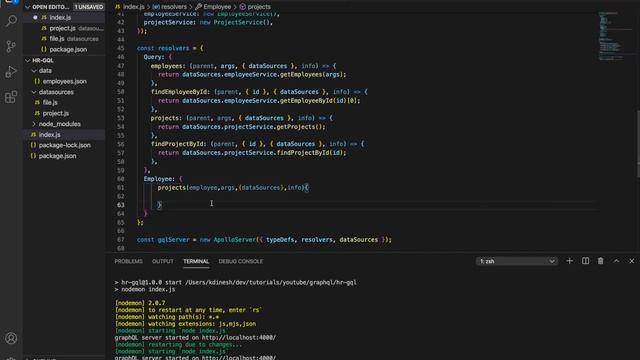640x360 pixels.
Task: Kill terminal with trash icon
Action: 600,261
